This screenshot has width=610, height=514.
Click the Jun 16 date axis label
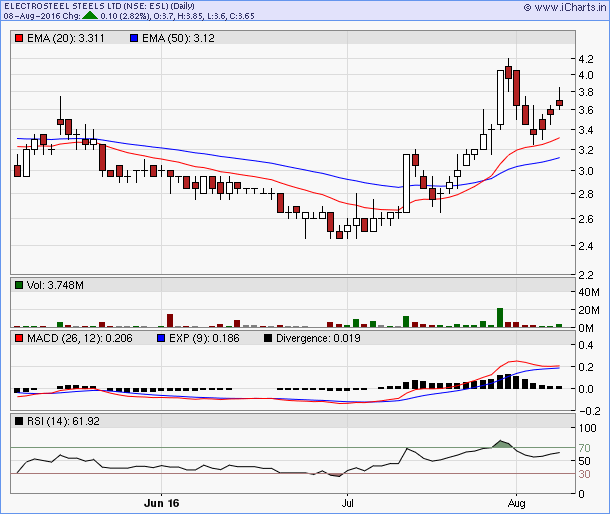click(161, 503)
